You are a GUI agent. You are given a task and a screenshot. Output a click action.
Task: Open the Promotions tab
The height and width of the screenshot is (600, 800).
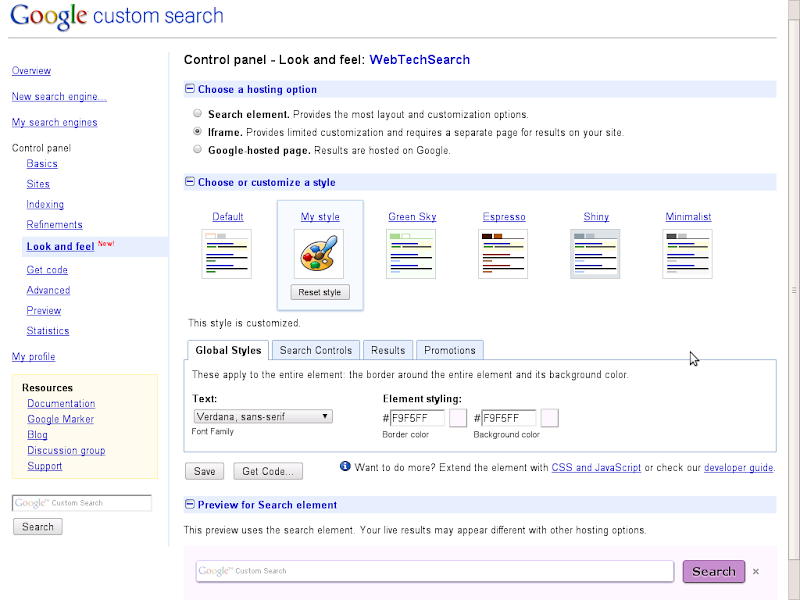click(450, 350)
